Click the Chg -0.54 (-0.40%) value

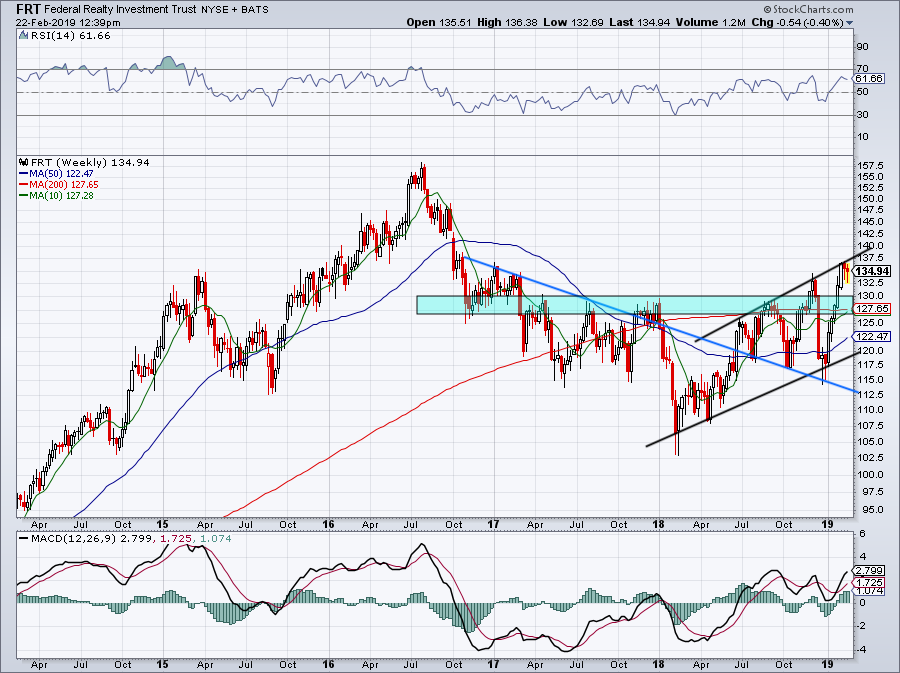(797, 22)
